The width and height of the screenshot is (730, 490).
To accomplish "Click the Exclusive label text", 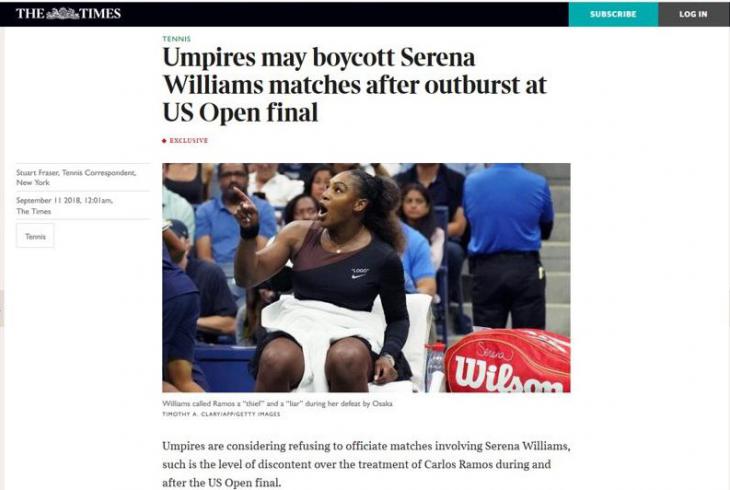I will tap(189, 140).
